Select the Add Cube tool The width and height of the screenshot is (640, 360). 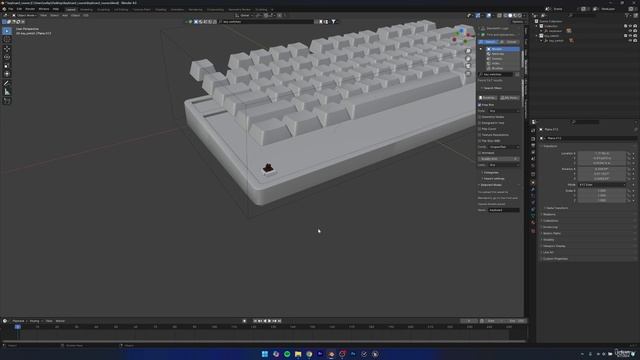[7, 101]
